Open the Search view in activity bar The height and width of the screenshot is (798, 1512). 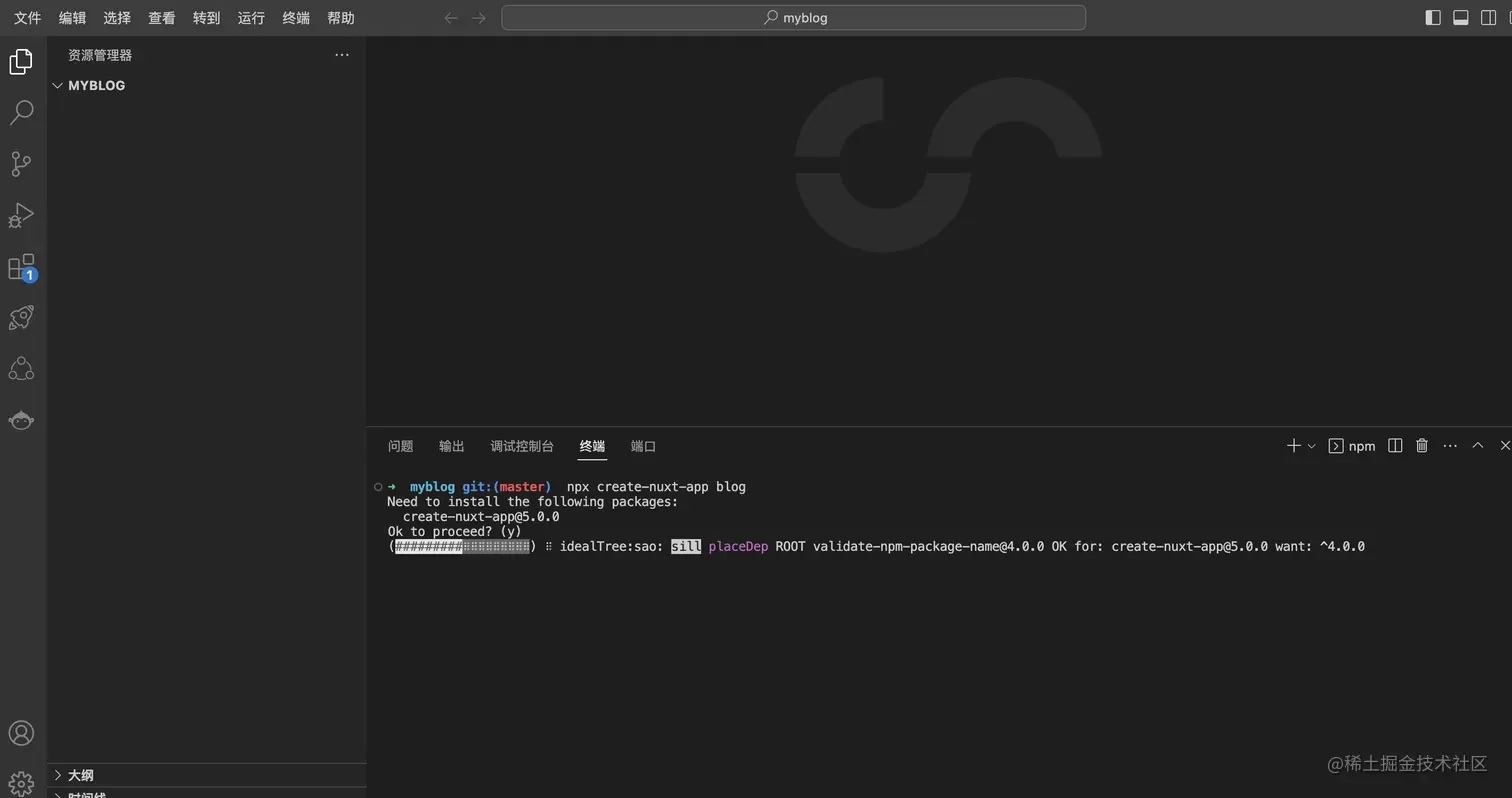tap(21, 112)
